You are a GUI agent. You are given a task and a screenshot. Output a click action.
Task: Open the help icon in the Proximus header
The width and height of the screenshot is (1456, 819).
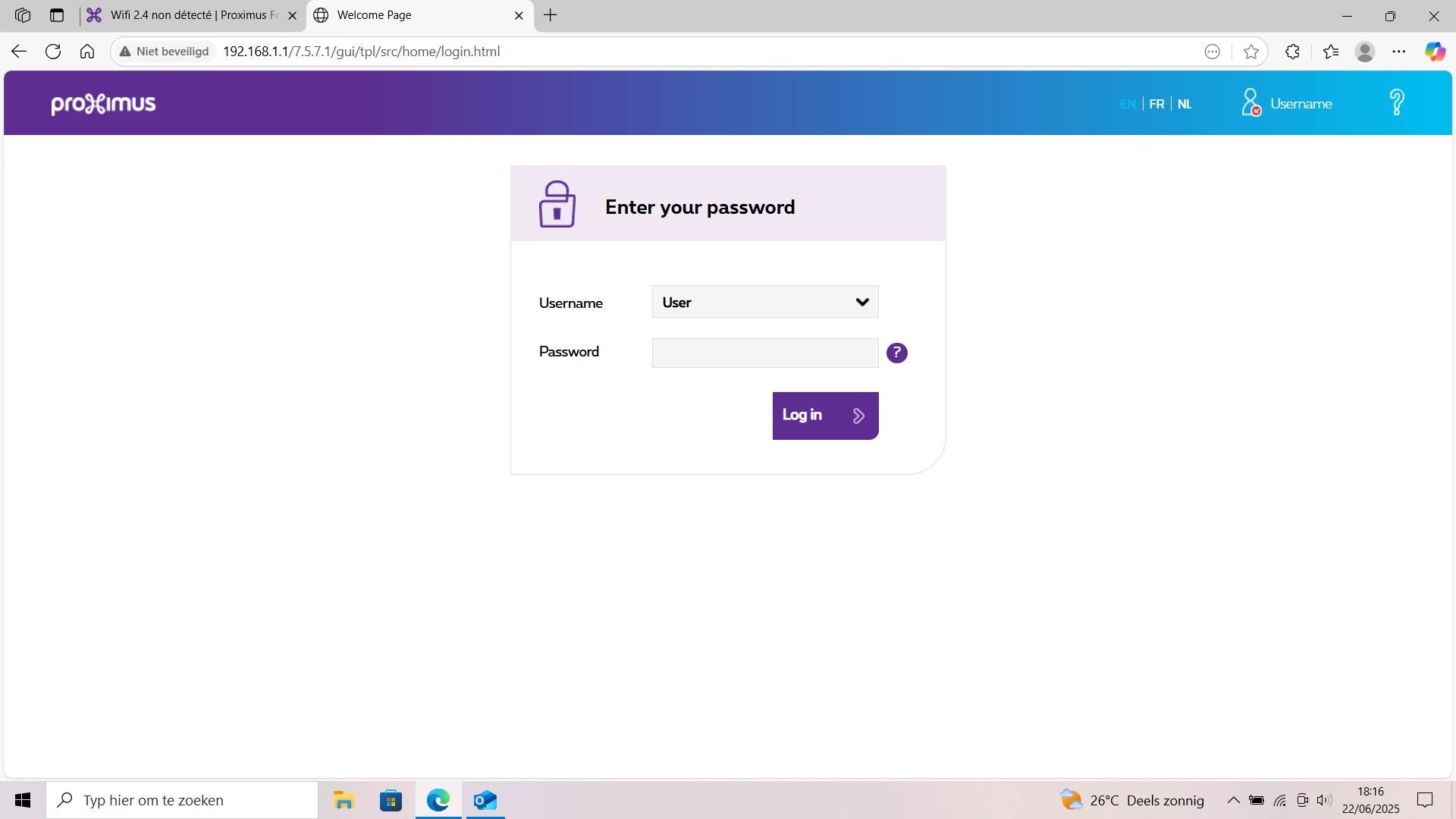pos(1397,102)
